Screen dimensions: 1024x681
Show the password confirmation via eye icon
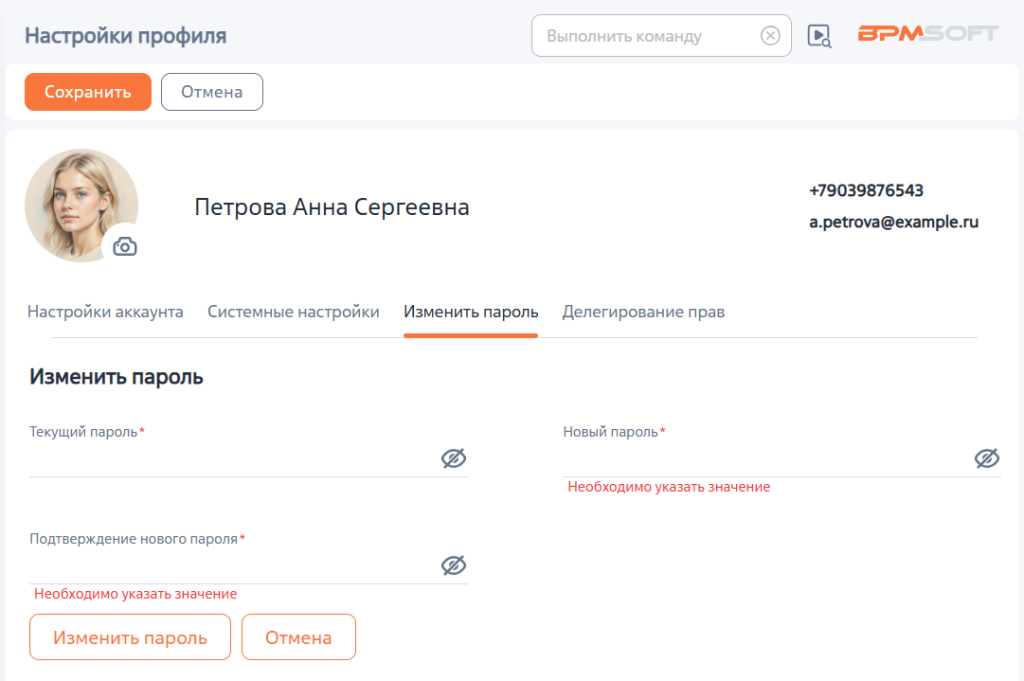click(x=453, y=565)
